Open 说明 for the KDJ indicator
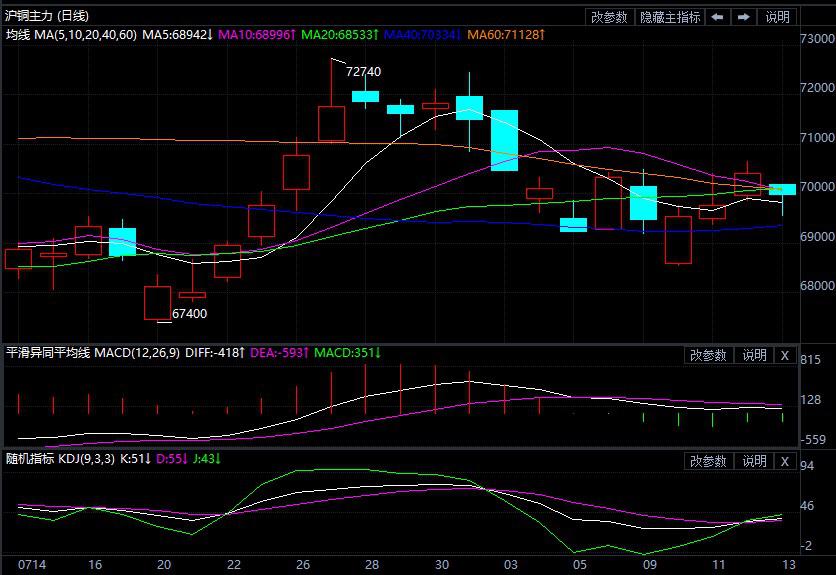The height and width of the screenshot is (575, 836). point(754,461)
